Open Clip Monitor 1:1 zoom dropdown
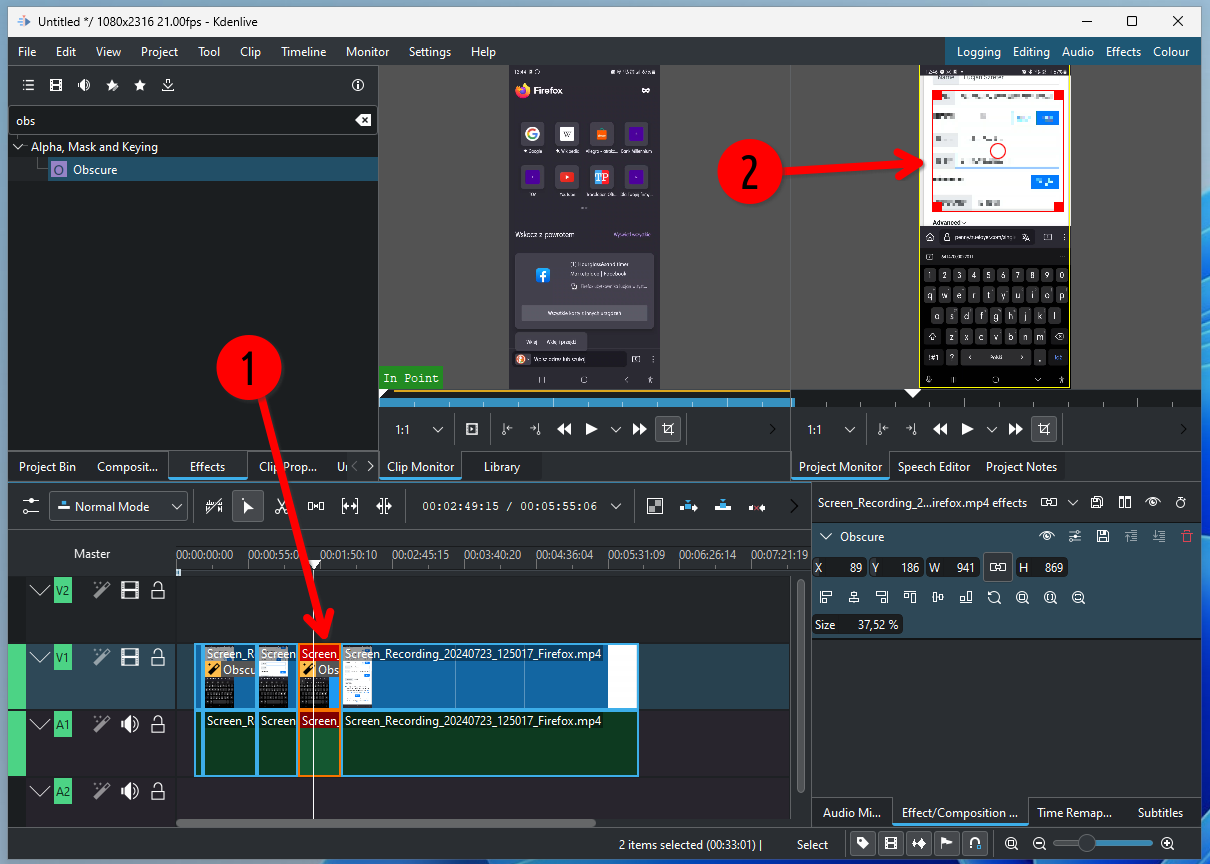This screenshot has height=864, width=1210. click(419, 429)
